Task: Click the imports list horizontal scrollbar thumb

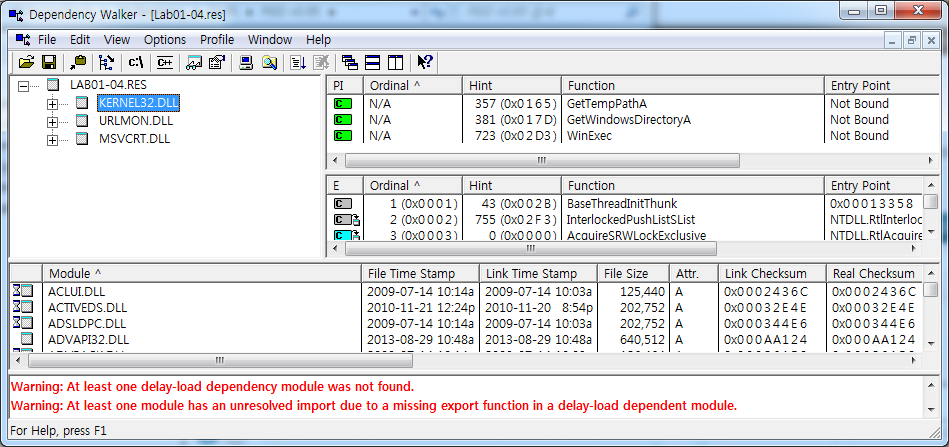Action: tap(542, 160)
